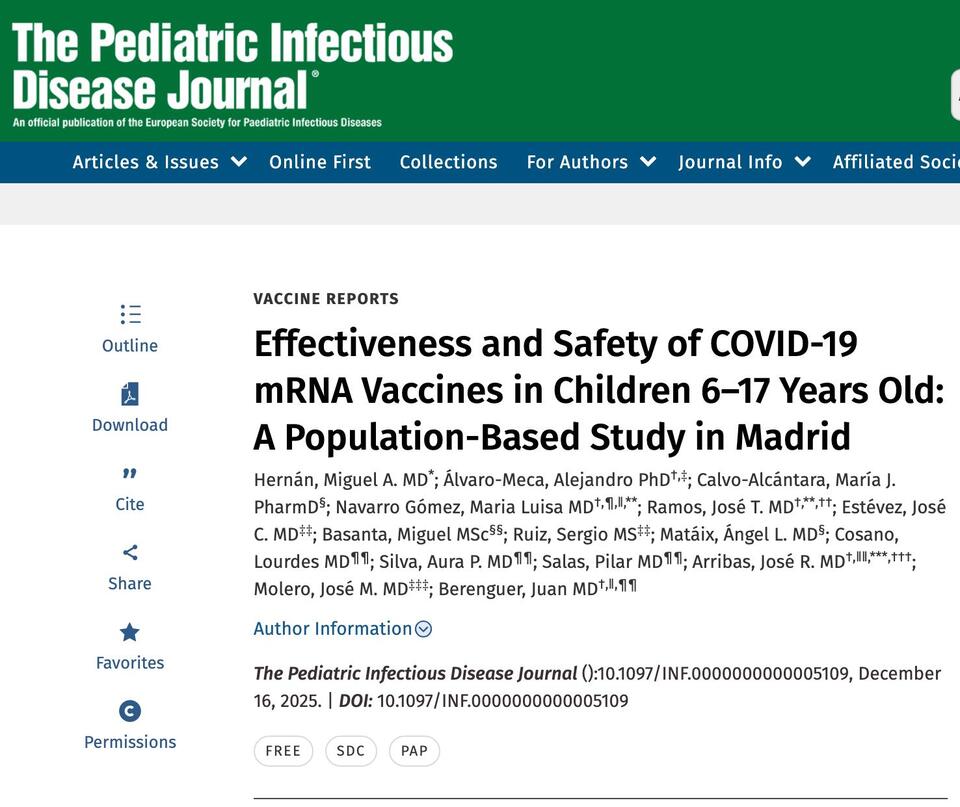Click the PAP badge
This screenshot has width=960, height=807.
[413, 750]
